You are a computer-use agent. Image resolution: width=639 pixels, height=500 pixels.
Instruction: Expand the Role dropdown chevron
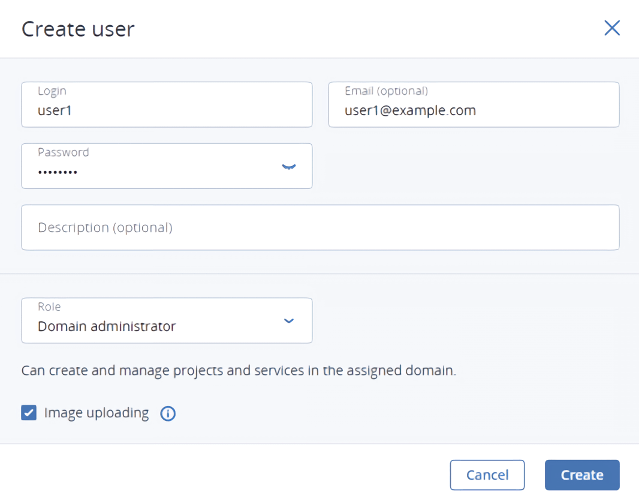pyautogui.click(x=289, y=321)
